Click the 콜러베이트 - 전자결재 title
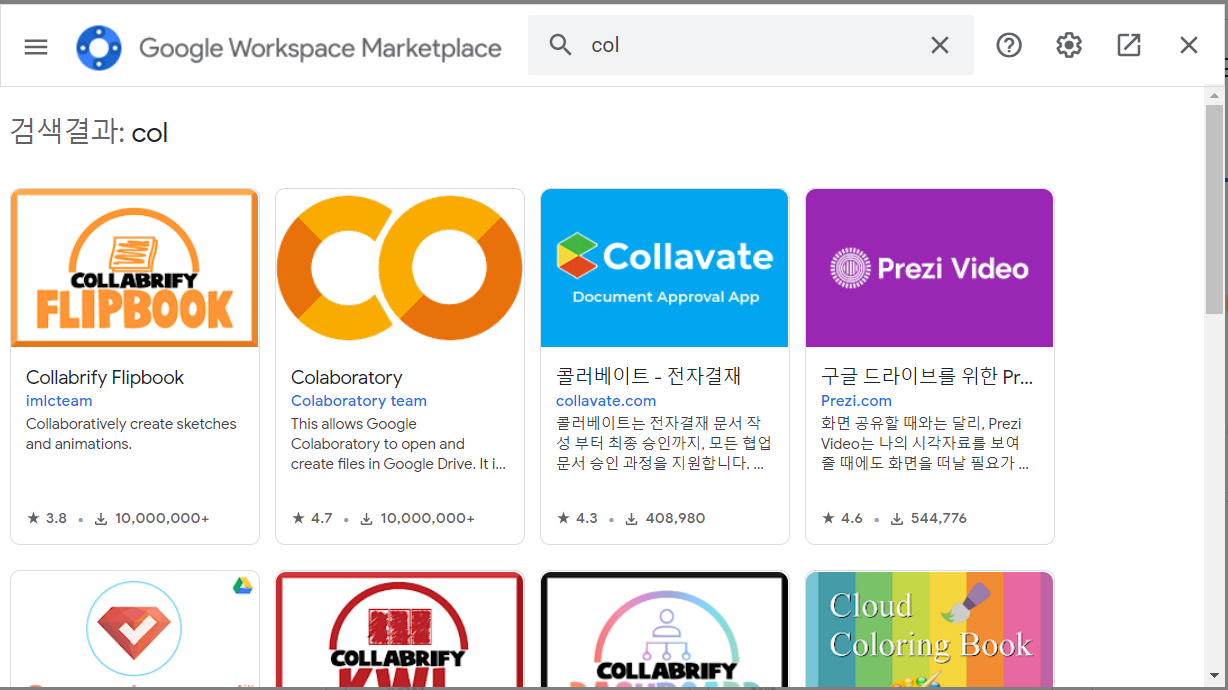Image resolution: width=1228 pixels, height=690 pixels. (649, 377)
